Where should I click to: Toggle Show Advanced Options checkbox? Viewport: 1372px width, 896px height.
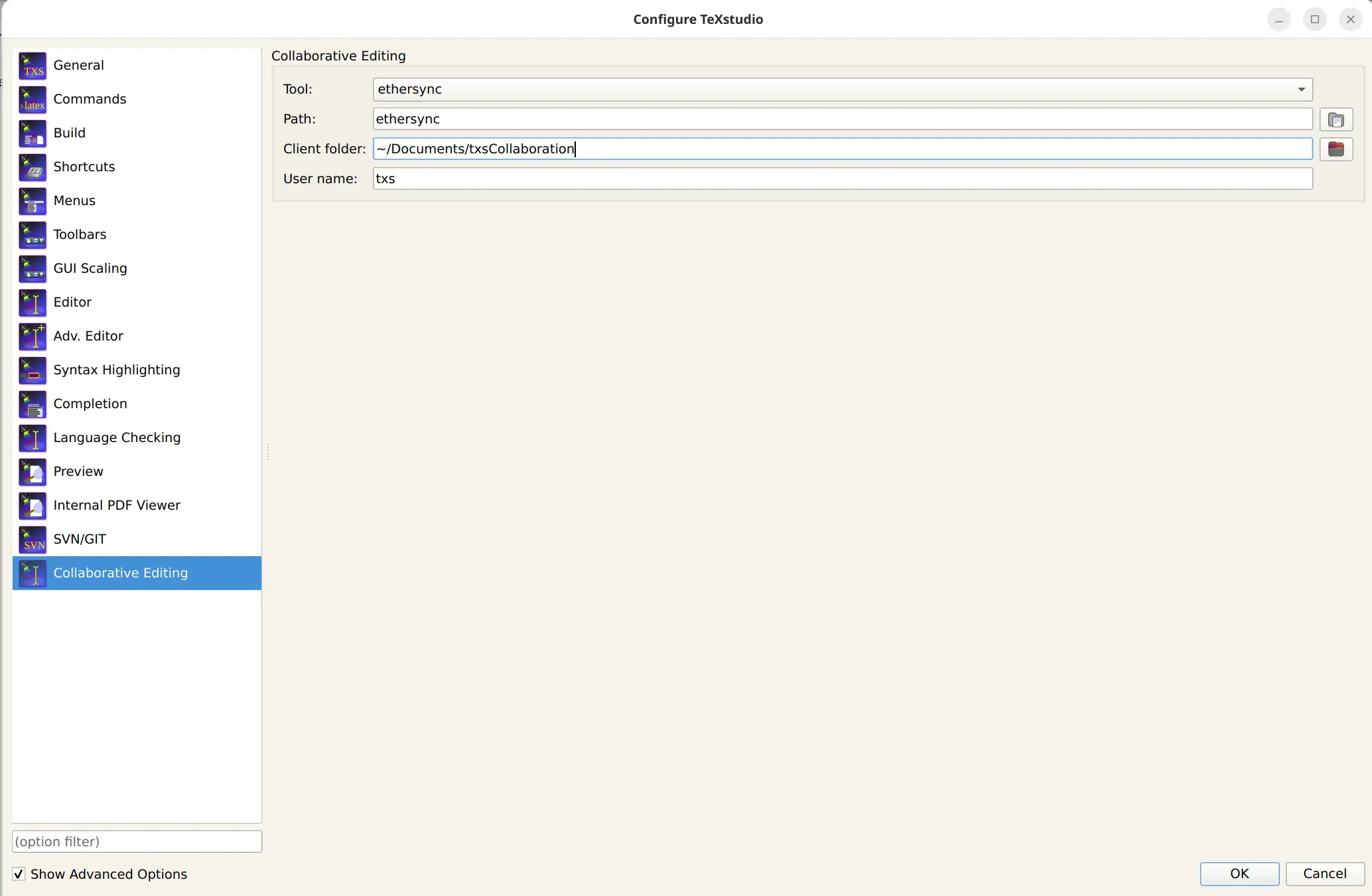pyautogui.click(x=19, y=873)
